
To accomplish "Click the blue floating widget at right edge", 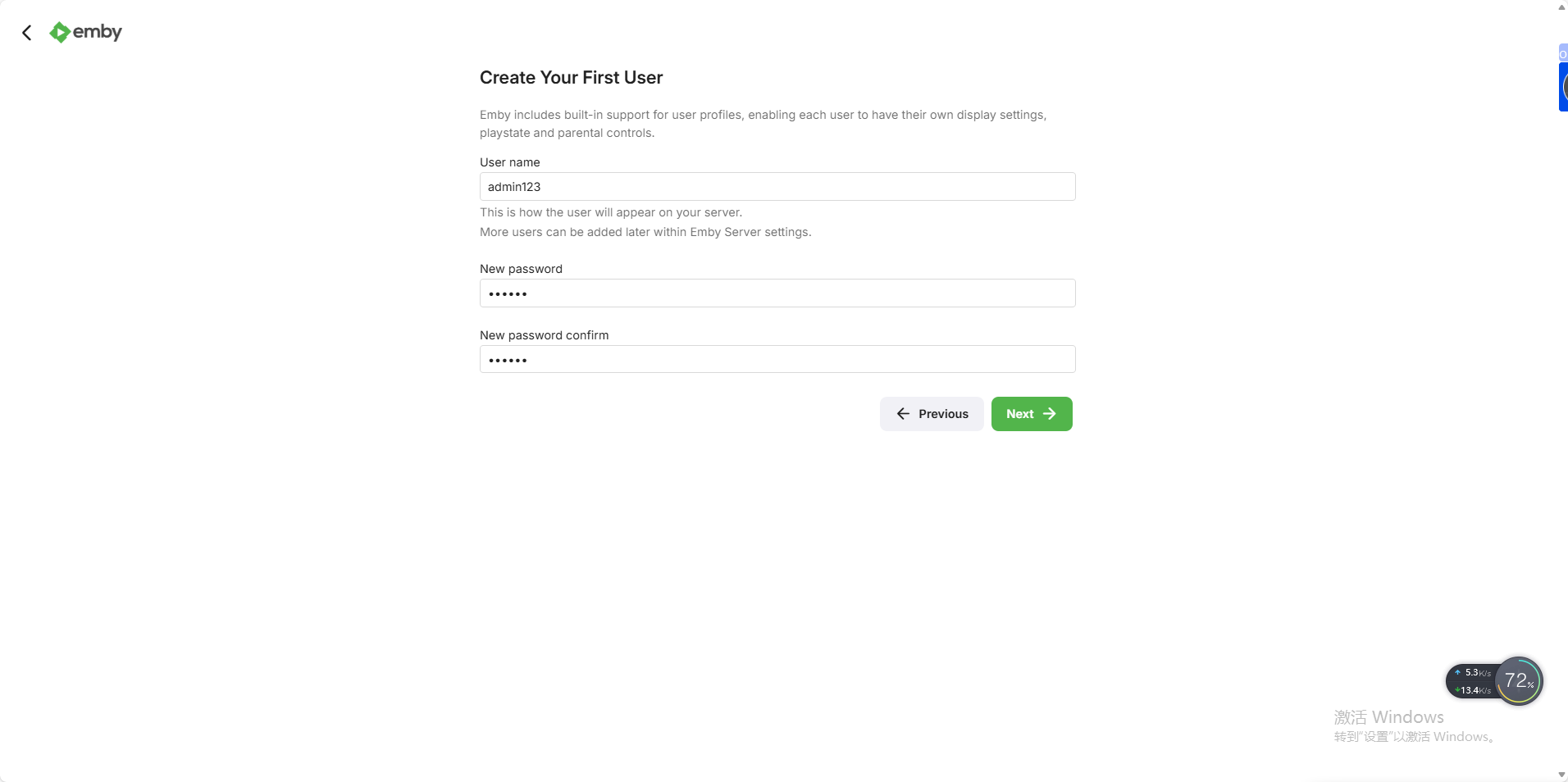I will (x=1563, y=87).
